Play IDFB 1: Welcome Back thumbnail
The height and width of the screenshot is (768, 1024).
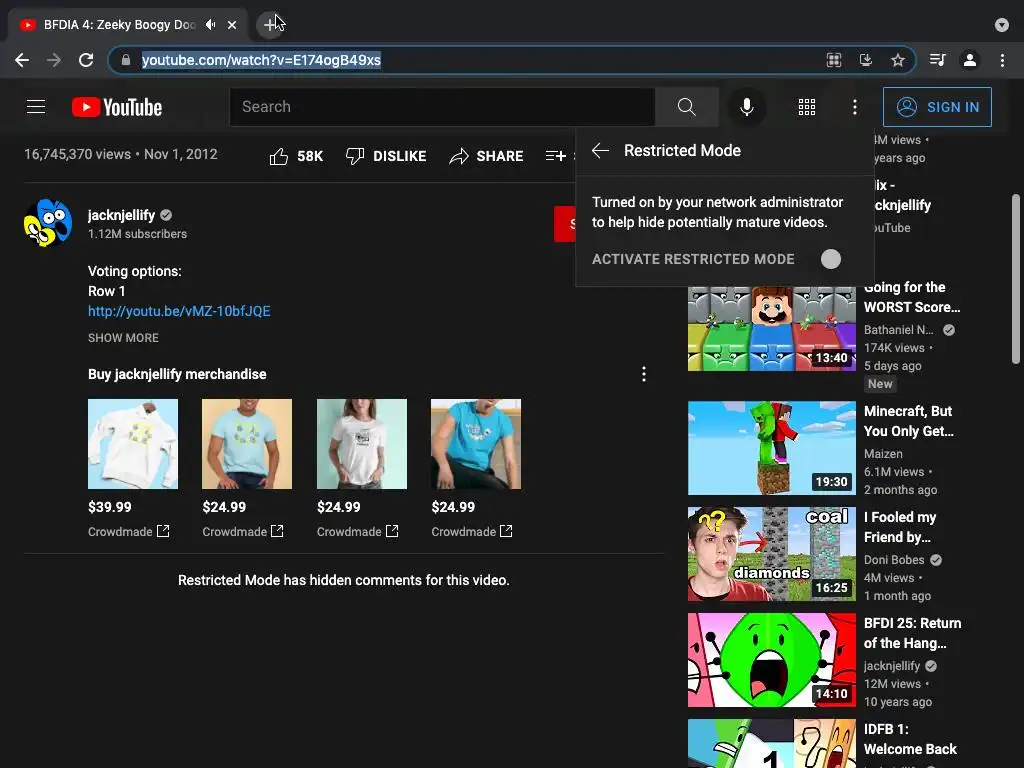point(771,743)
